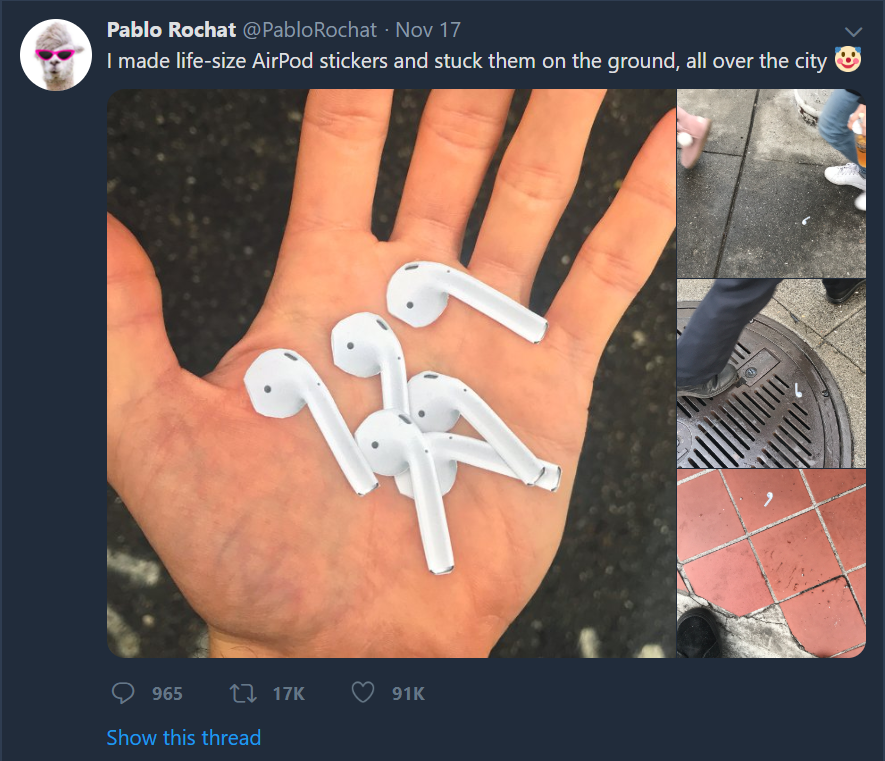885x761 pixels.
Task: Click the 17K retweet count
Action: (288, 693)
